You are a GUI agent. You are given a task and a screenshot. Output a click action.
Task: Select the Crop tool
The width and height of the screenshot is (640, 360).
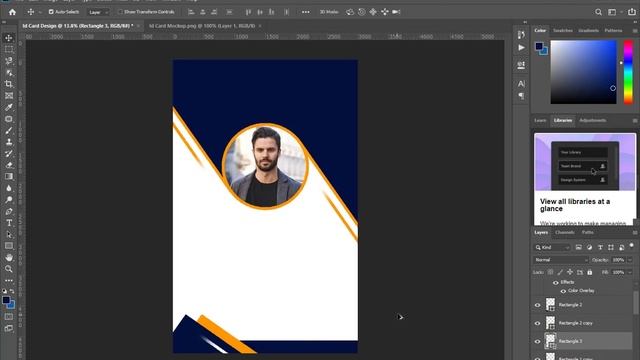(9, 84)
